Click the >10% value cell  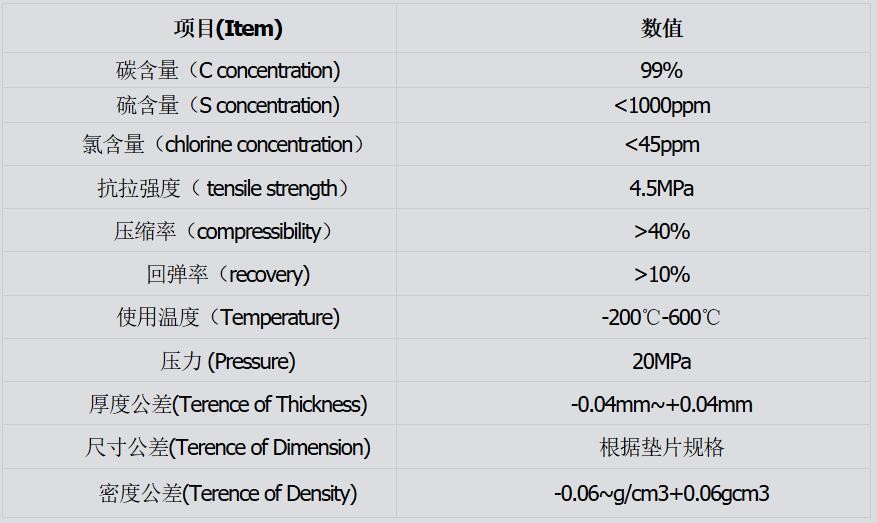point(661,274)
